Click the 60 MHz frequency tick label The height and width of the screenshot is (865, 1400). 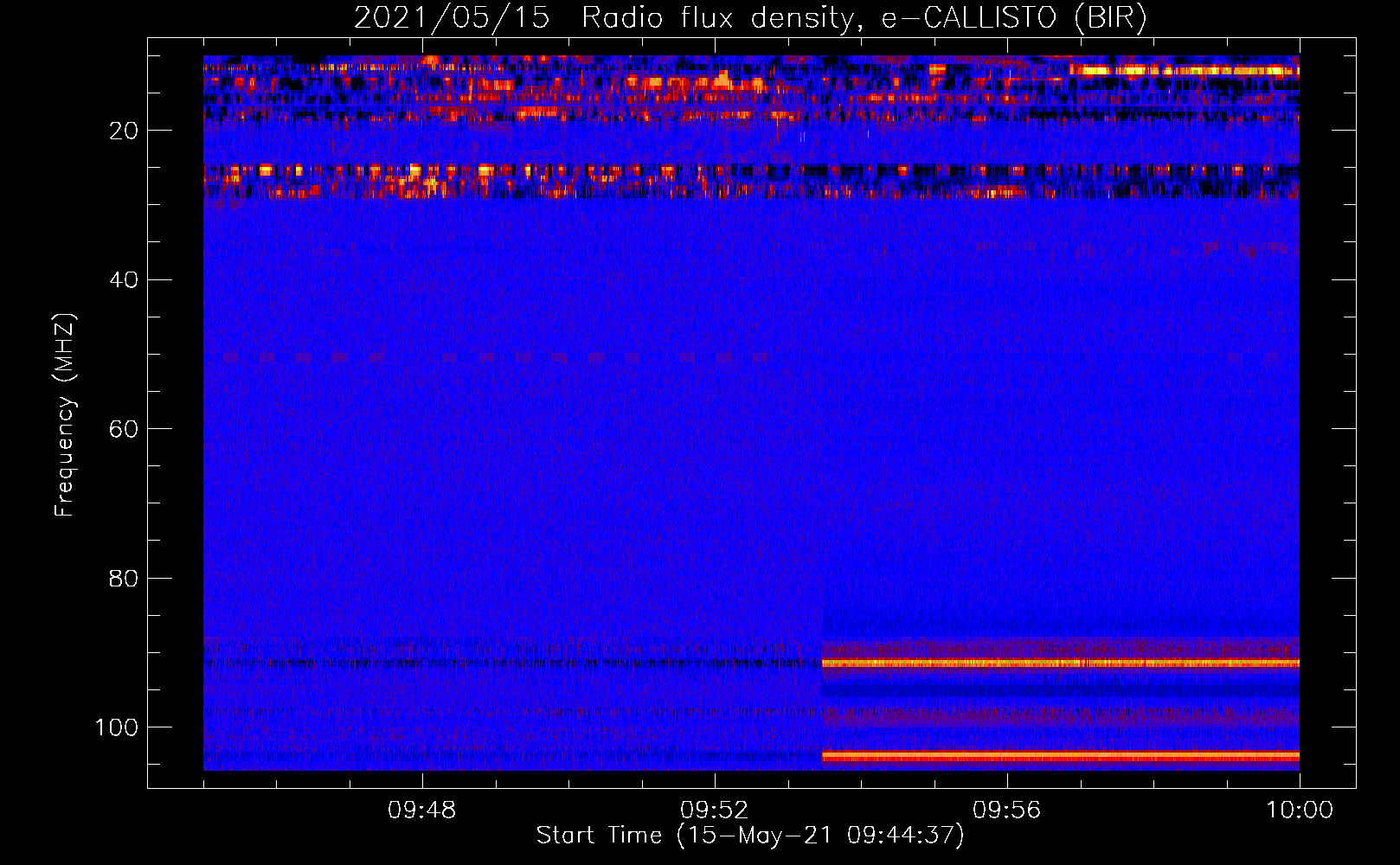[124, 429]
